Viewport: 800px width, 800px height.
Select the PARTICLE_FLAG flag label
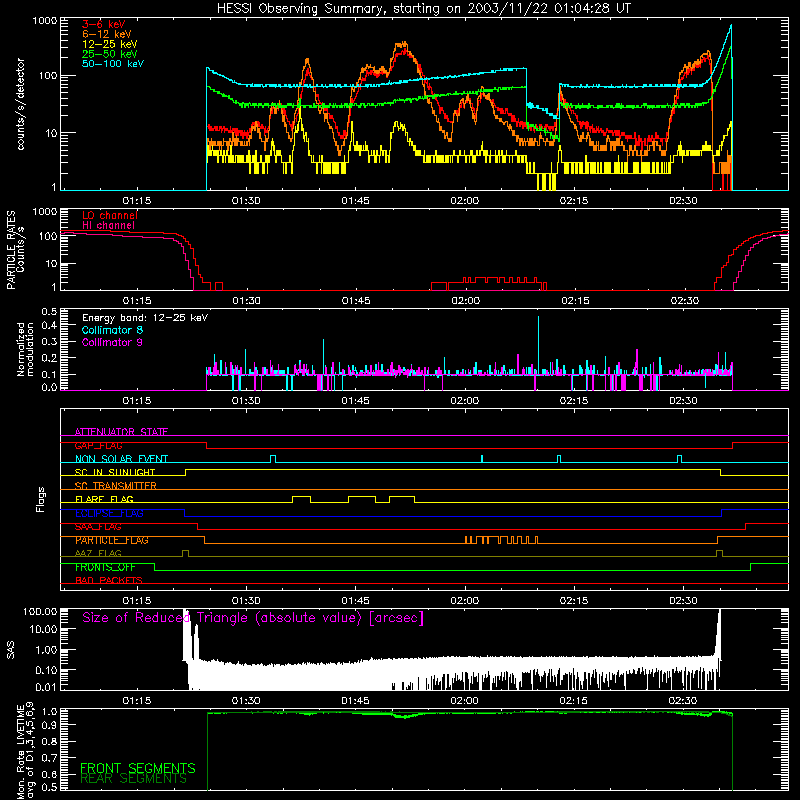coord(112,540)
